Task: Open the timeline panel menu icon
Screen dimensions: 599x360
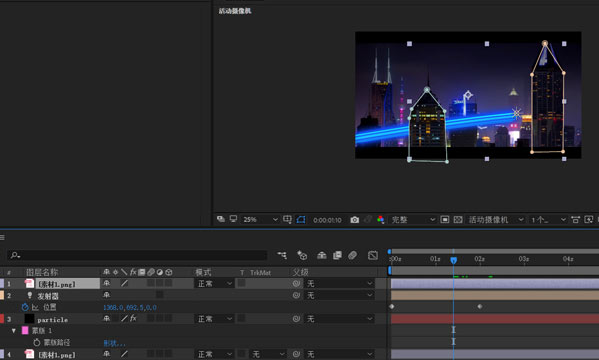Action: click(x=2, y=237)
